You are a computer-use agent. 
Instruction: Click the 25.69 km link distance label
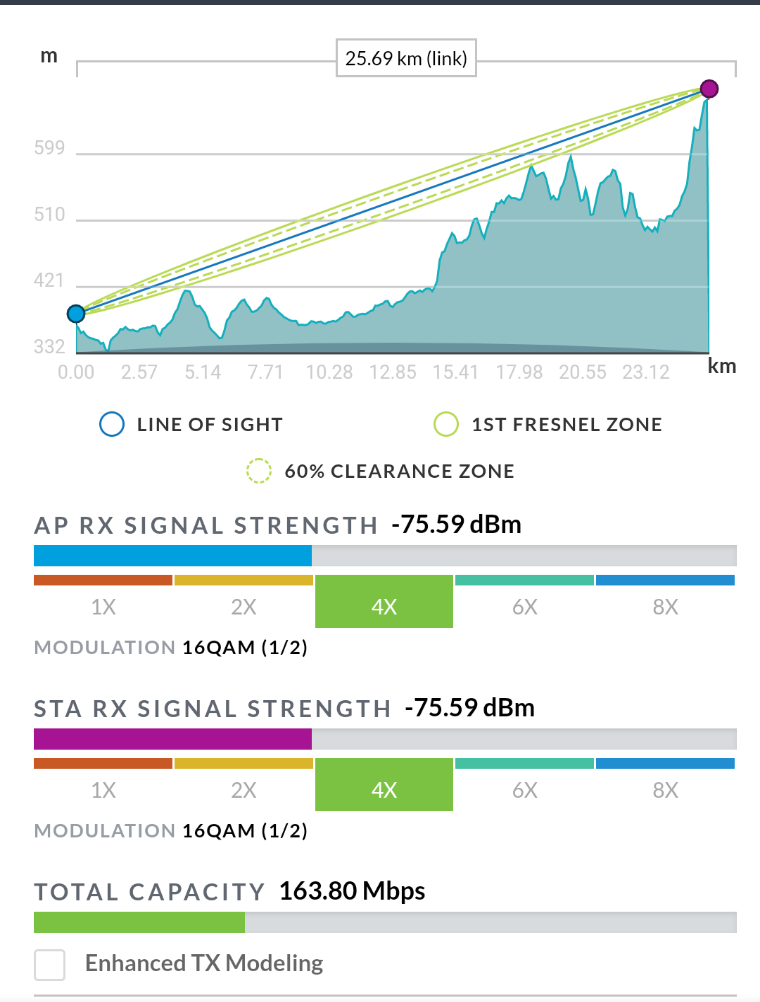click(406, 60)
